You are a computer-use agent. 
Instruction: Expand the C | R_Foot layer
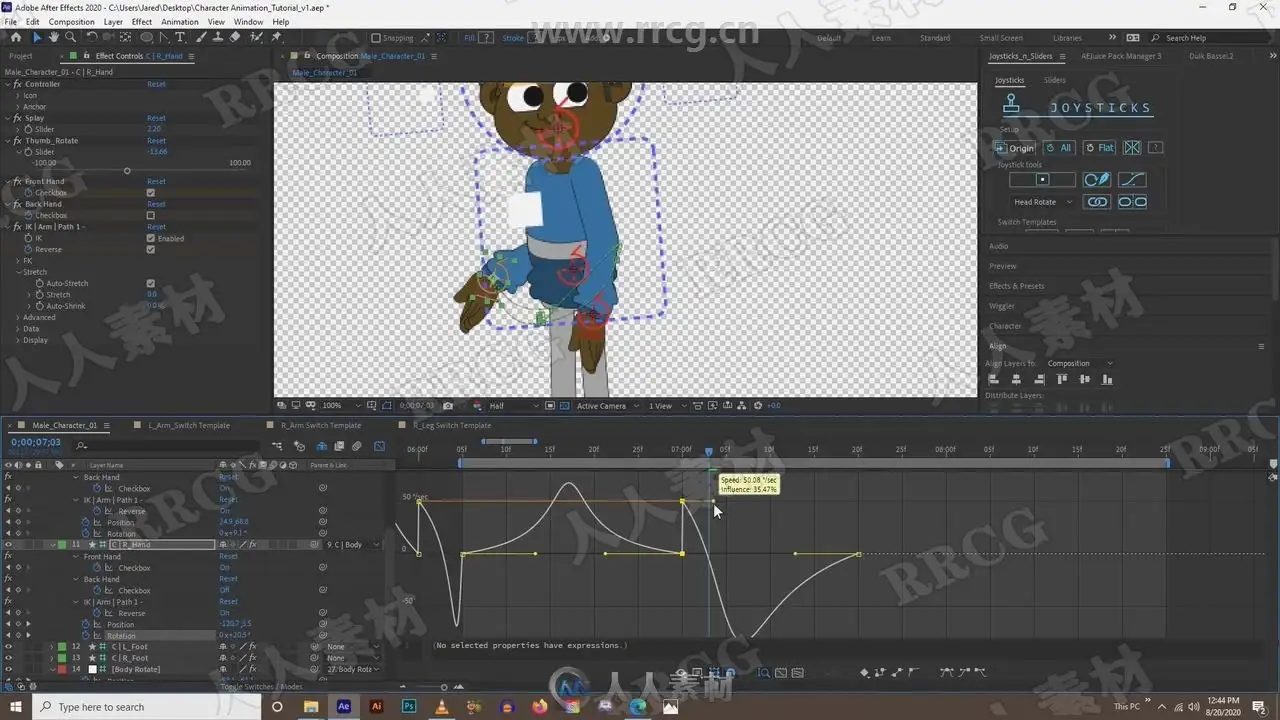point(52,658)
